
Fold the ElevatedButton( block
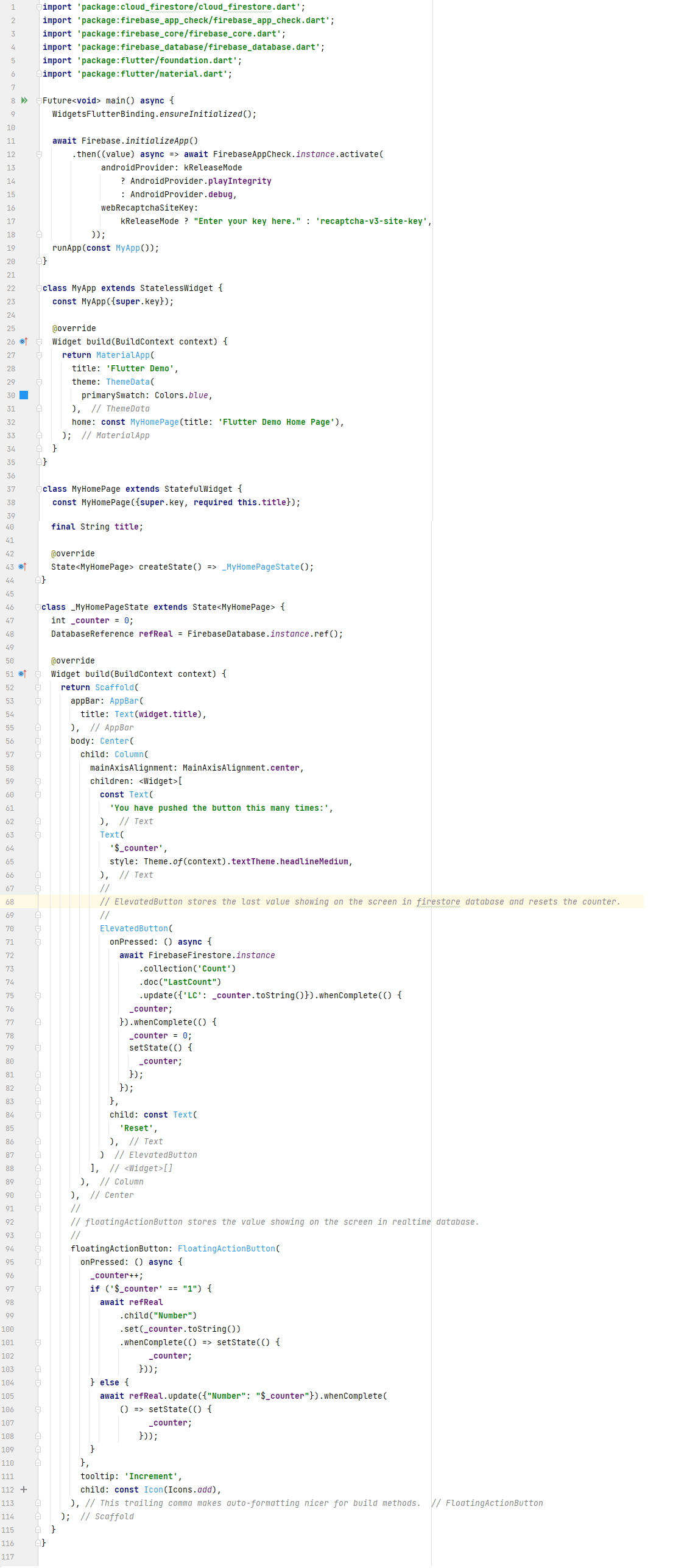(38, 928)
